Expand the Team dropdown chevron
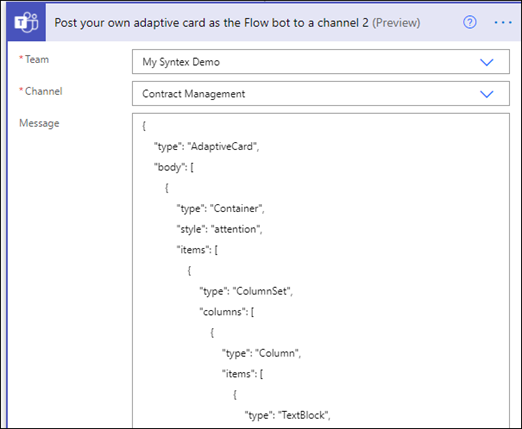Image resolution: width=522 pixels, height=429 pixels. [x=486, y=62]
